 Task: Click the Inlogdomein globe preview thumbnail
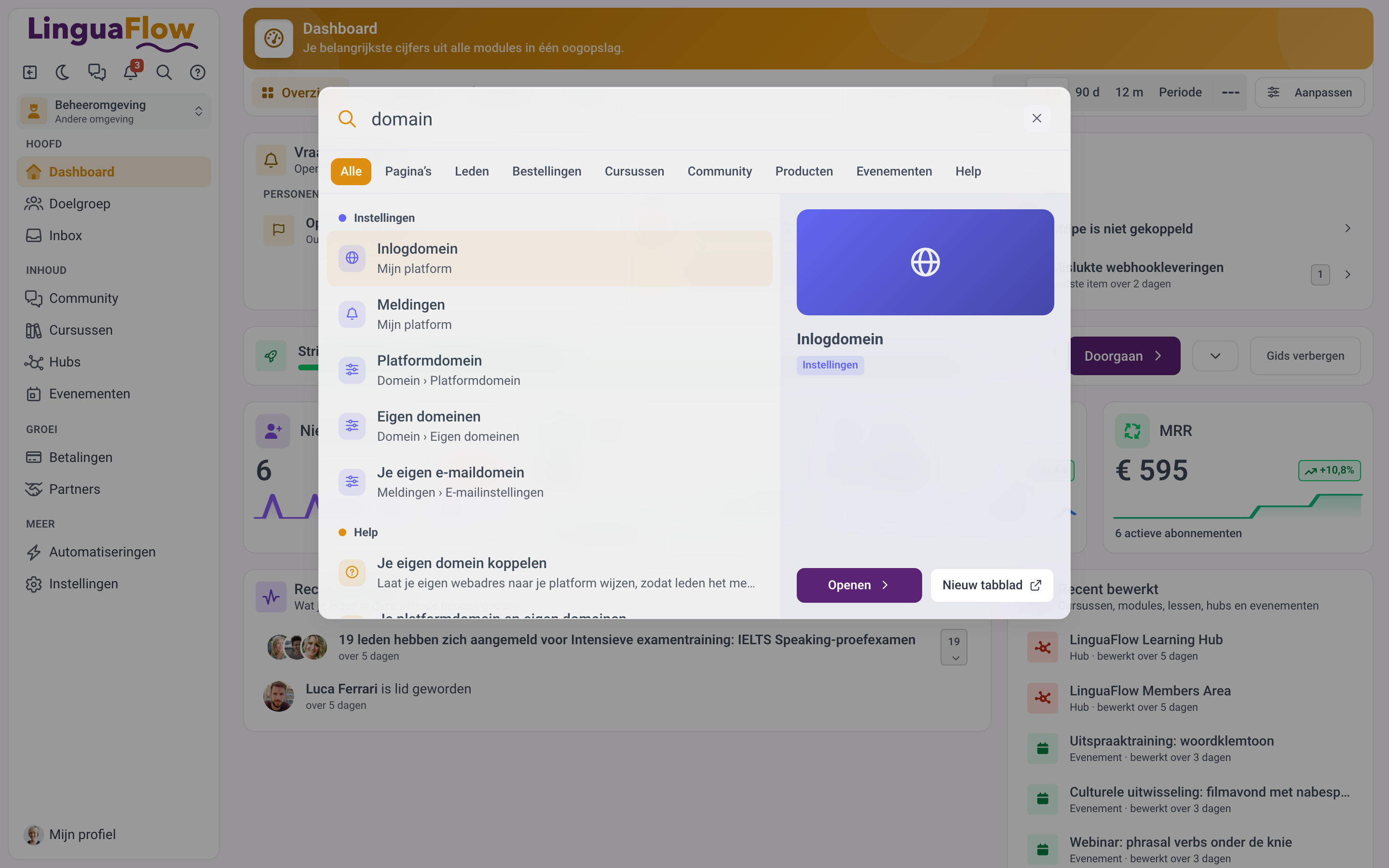click(925, 262)
